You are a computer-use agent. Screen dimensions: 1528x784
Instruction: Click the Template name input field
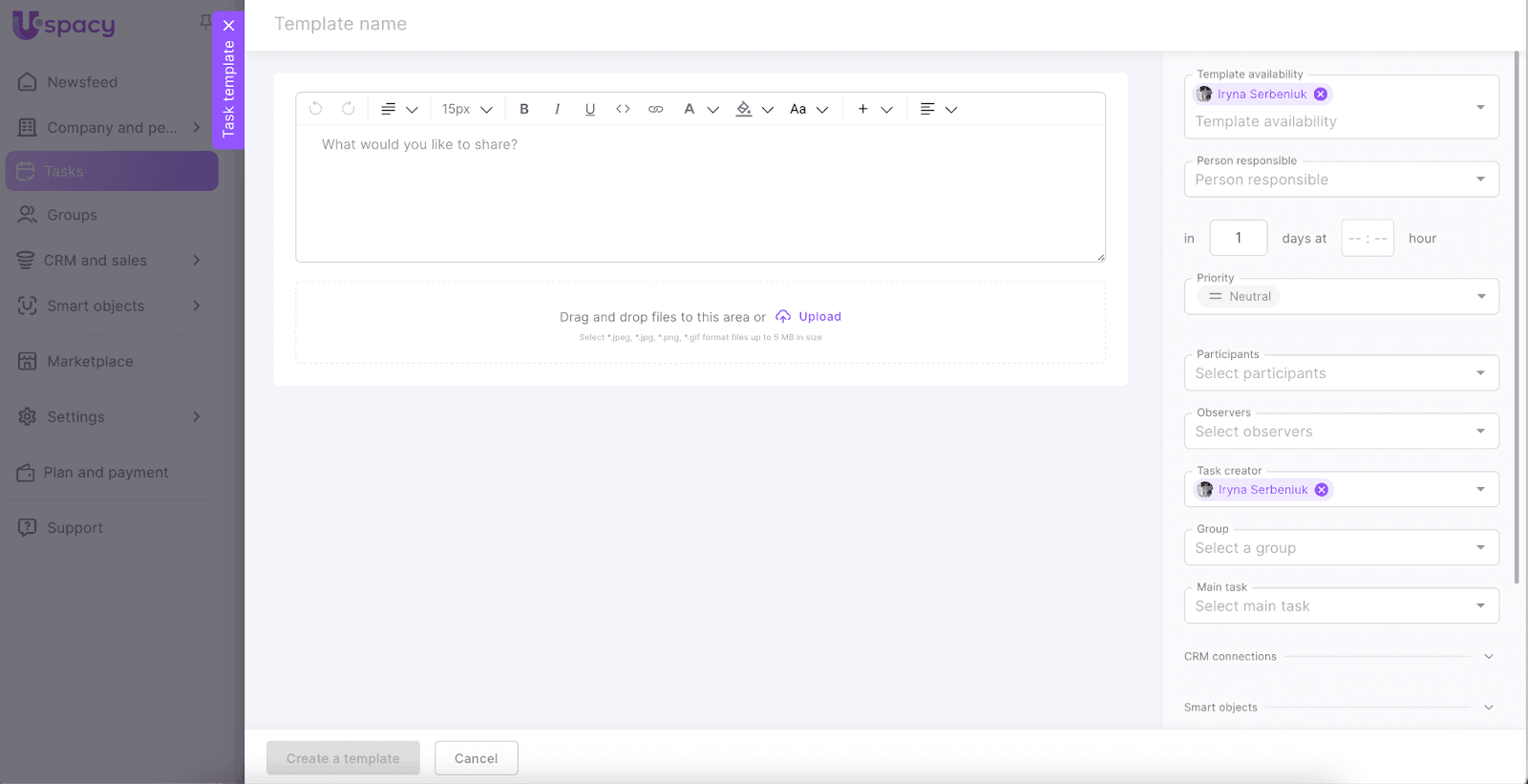[668, 24]
